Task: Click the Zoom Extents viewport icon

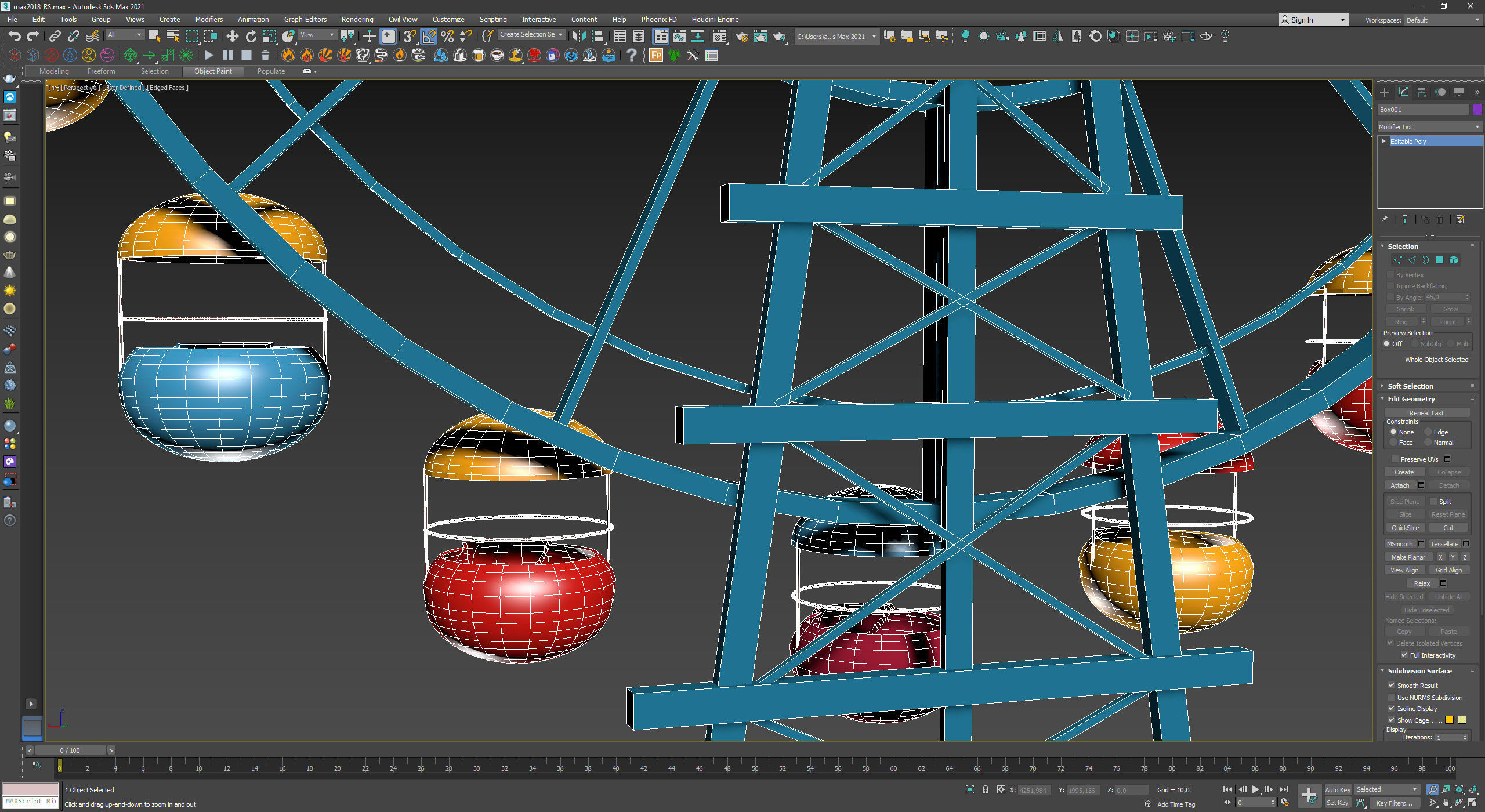Action: 1459,789
